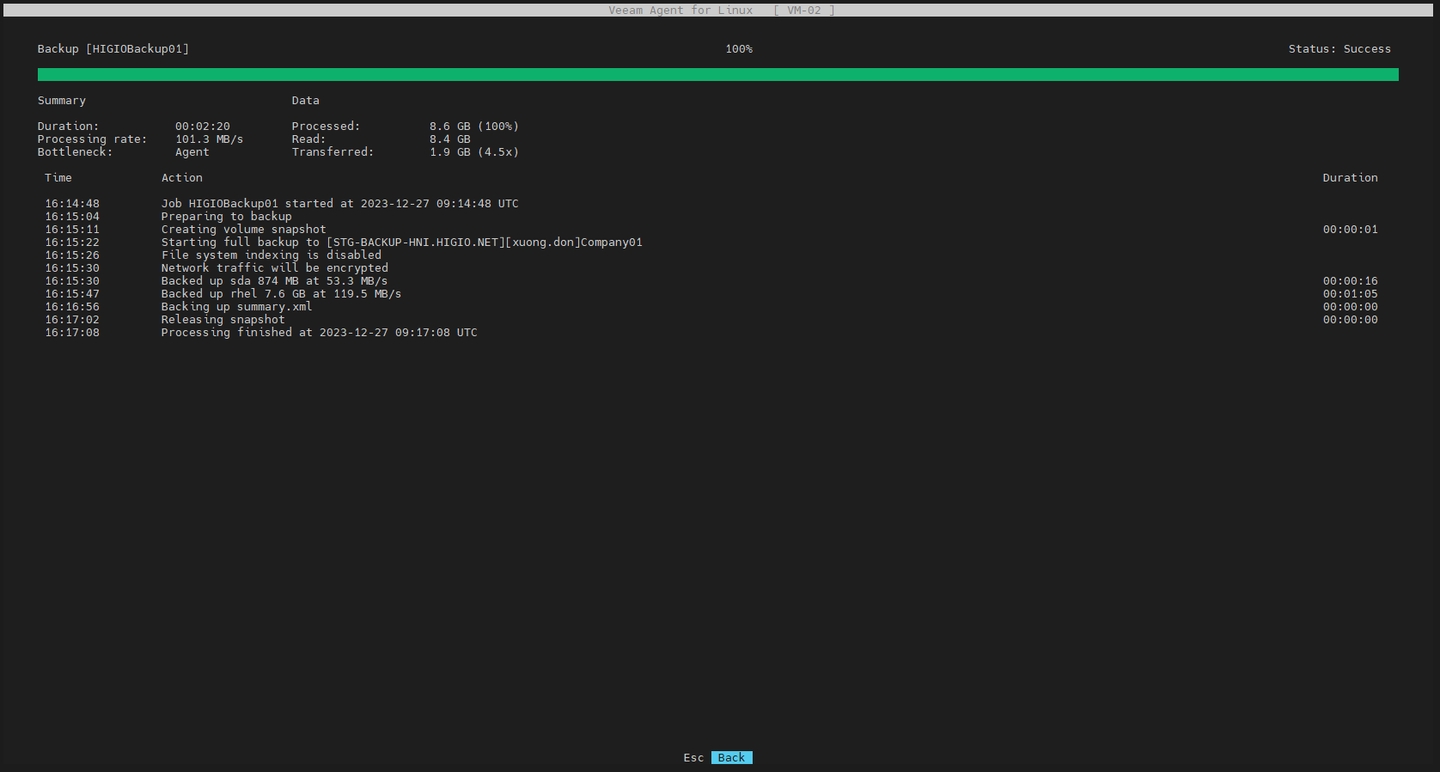Click the Data section heading
1440x772 pixels.
point(305,101)
